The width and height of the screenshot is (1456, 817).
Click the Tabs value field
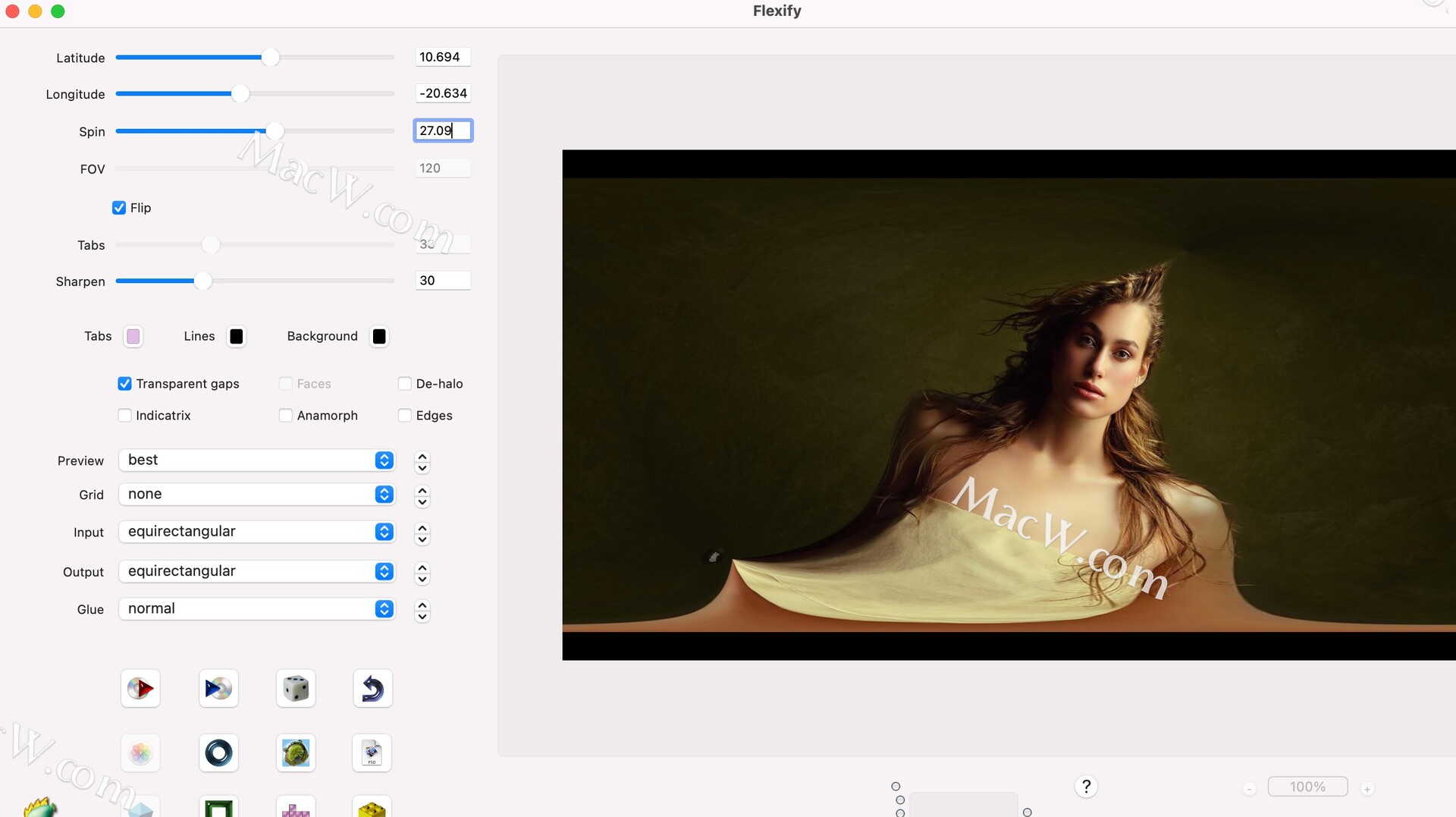(443, 244)
